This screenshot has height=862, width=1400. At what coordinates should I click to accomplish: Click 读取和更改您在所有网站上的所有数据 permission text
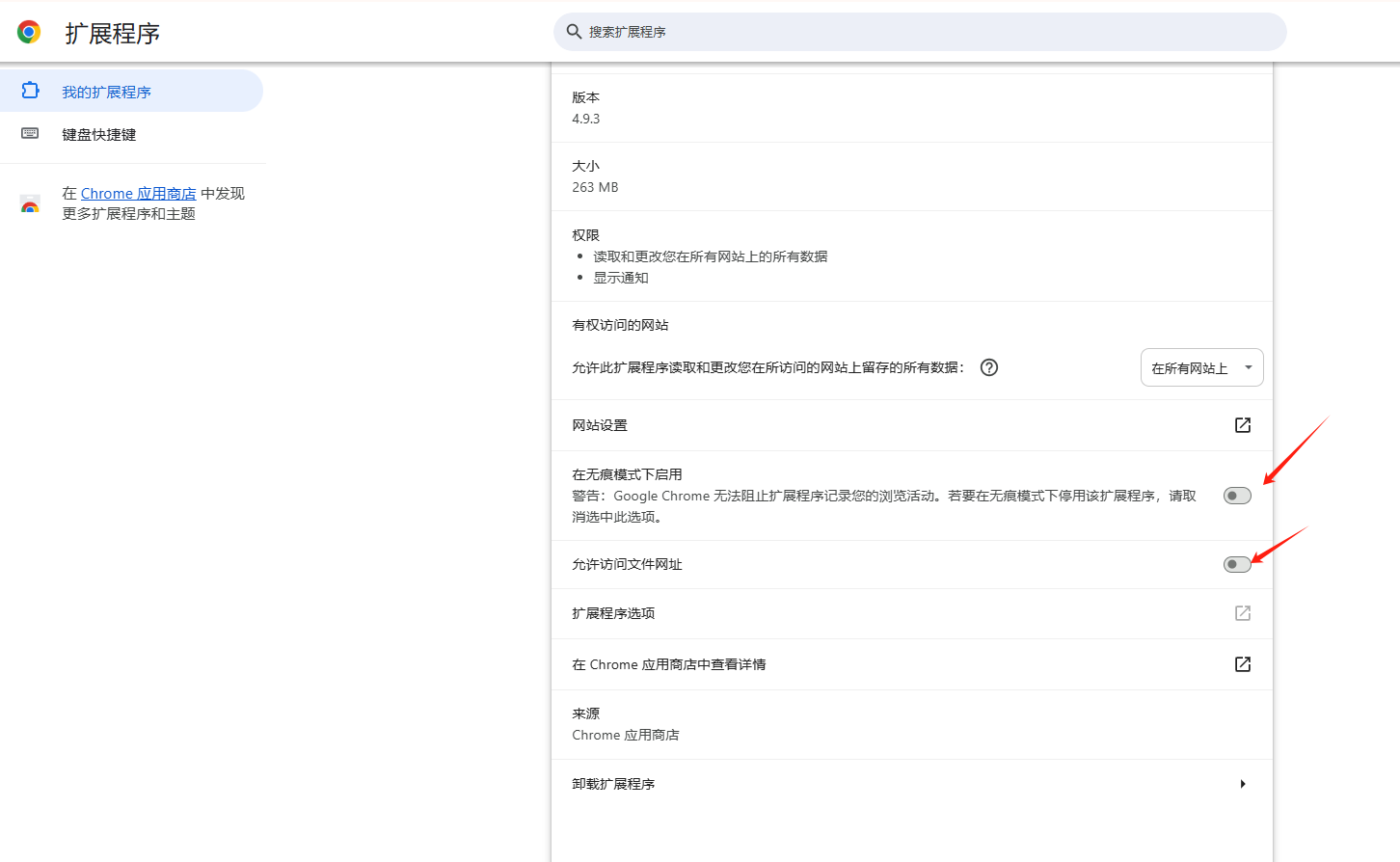point(711,256)
